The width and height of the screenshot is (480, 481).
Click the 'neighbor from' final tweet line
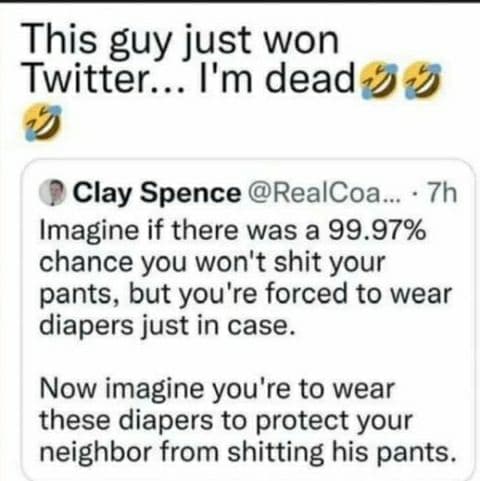tap(248, 452)
